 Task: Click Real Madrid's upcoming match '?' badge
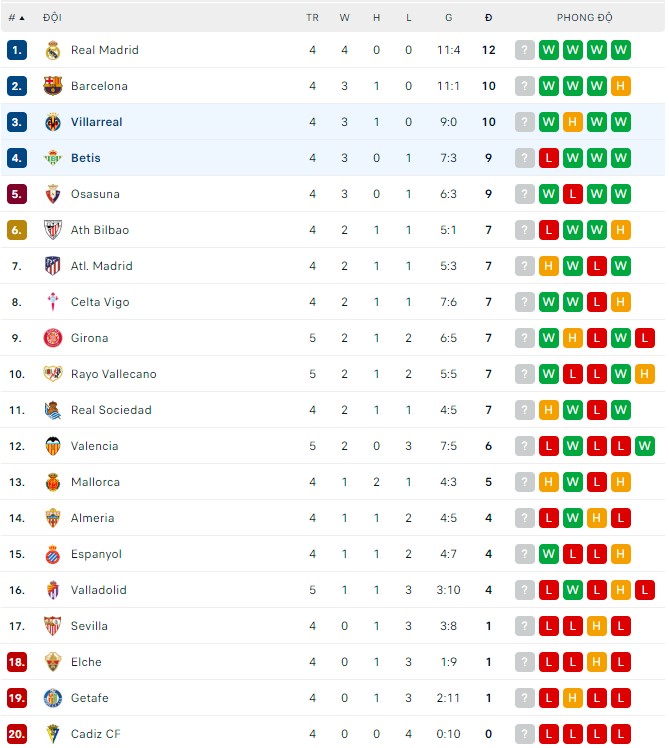point(525,50)
